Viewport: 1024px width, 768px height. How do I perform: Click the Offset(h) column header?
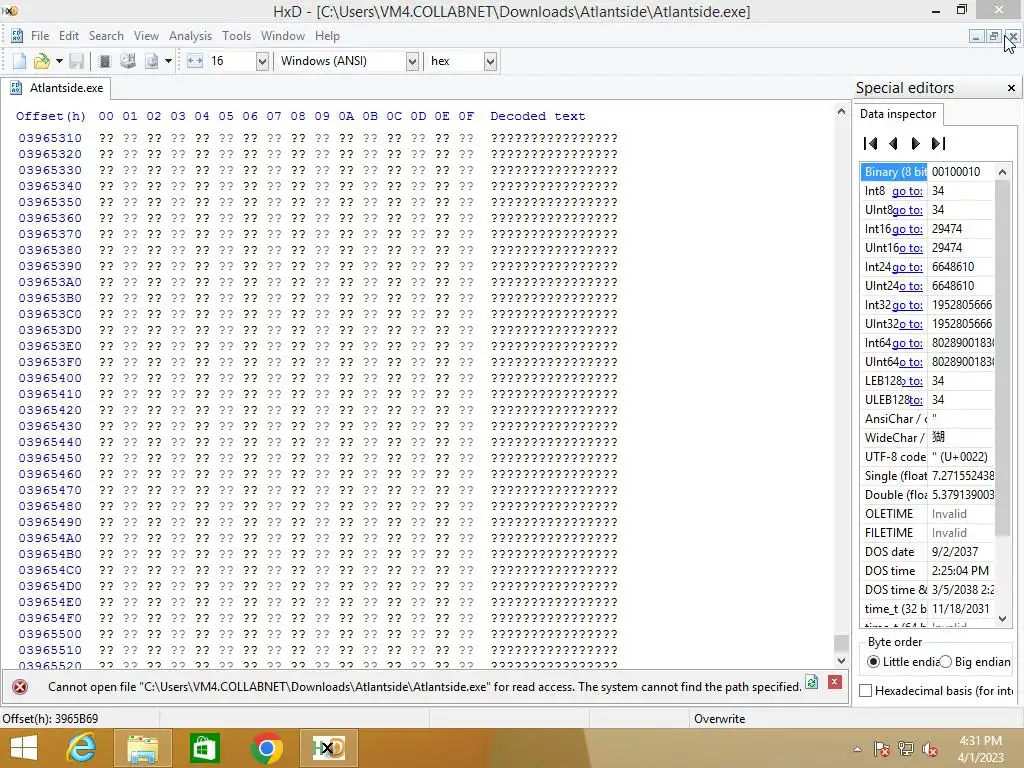point(51,116)
